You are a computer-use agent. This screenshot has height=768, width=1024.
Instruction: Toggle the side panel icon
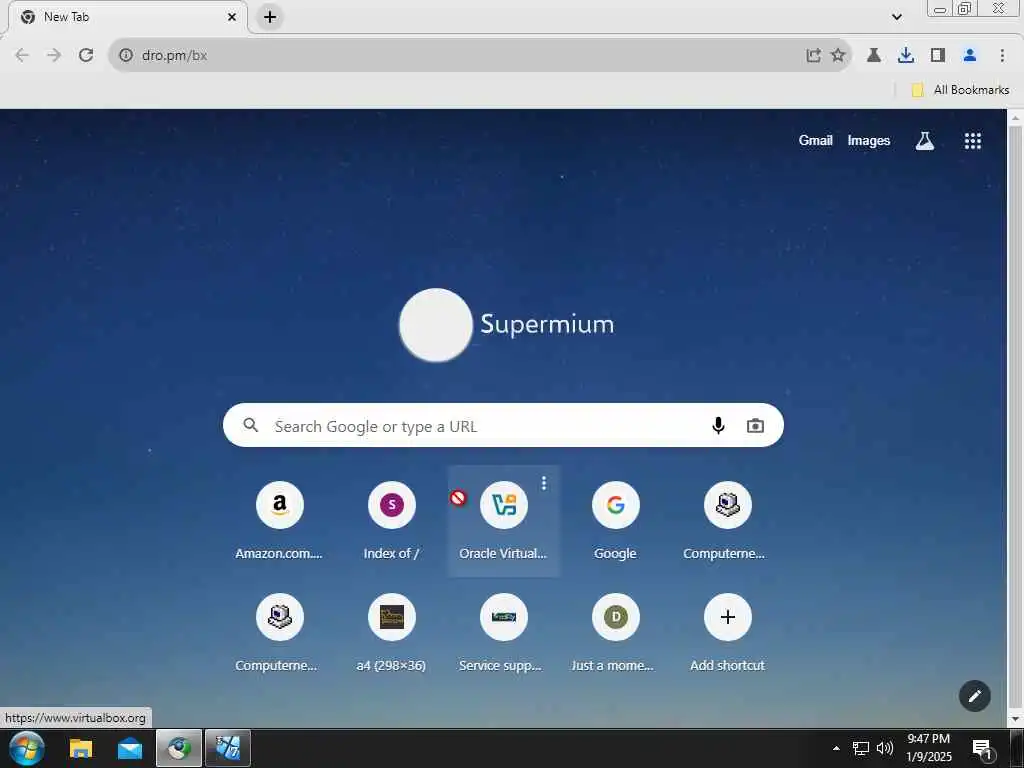pyautogui.click(x=938, y=55)
